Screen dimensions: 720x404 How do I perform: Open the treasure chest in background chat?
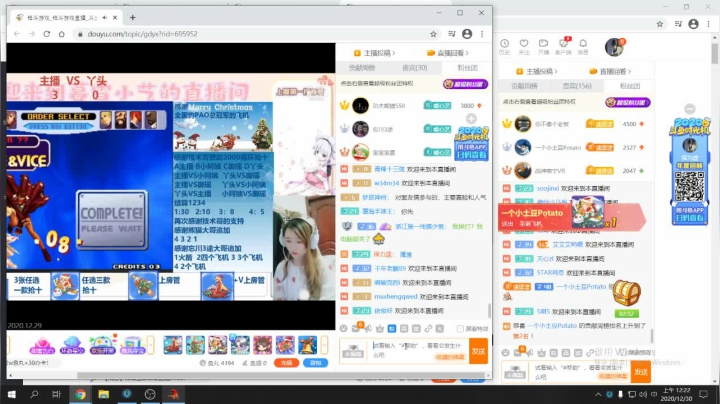(626, 293)
